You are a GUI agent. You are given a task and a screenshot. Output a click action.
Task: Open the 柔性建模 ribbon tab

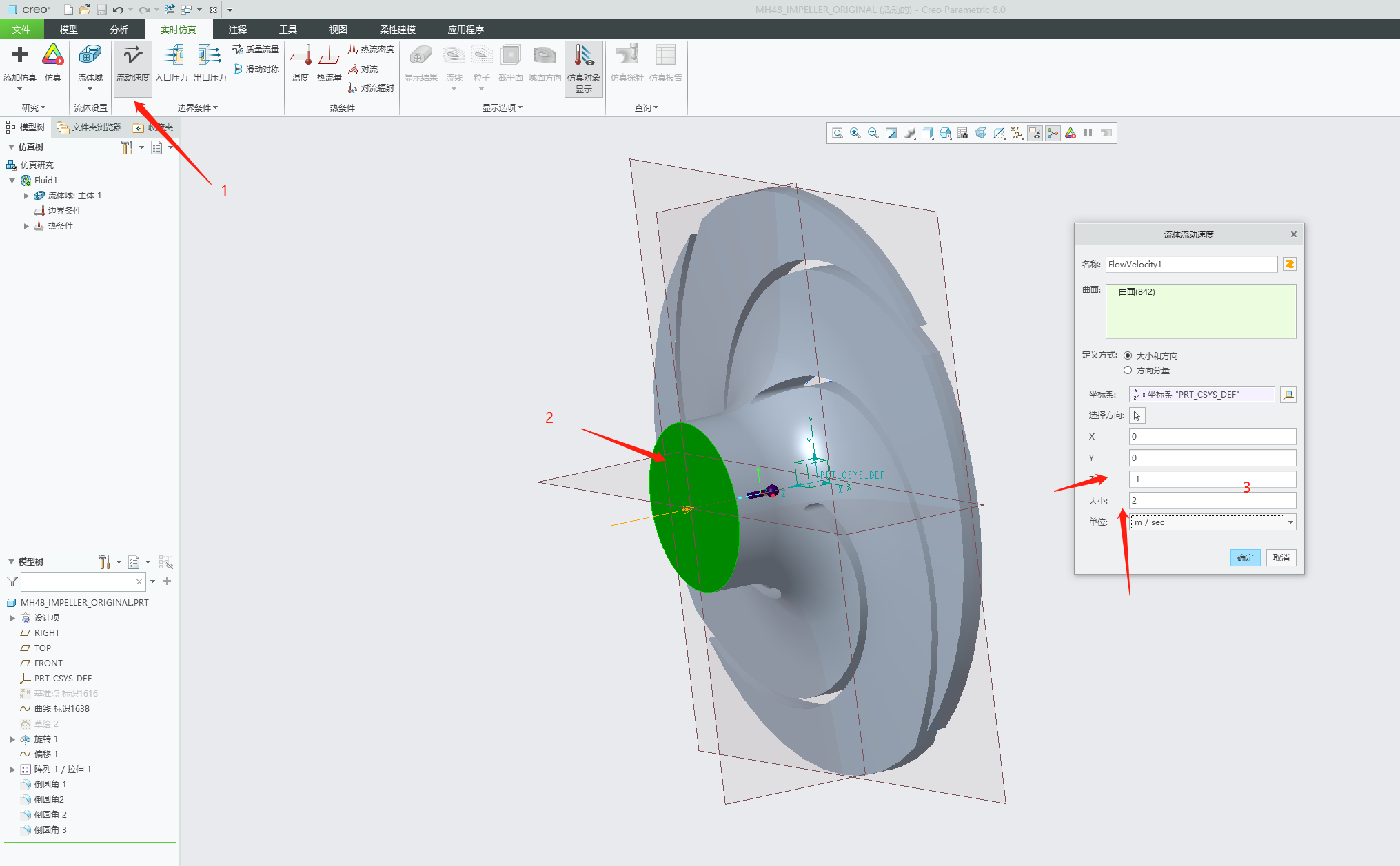397,30
